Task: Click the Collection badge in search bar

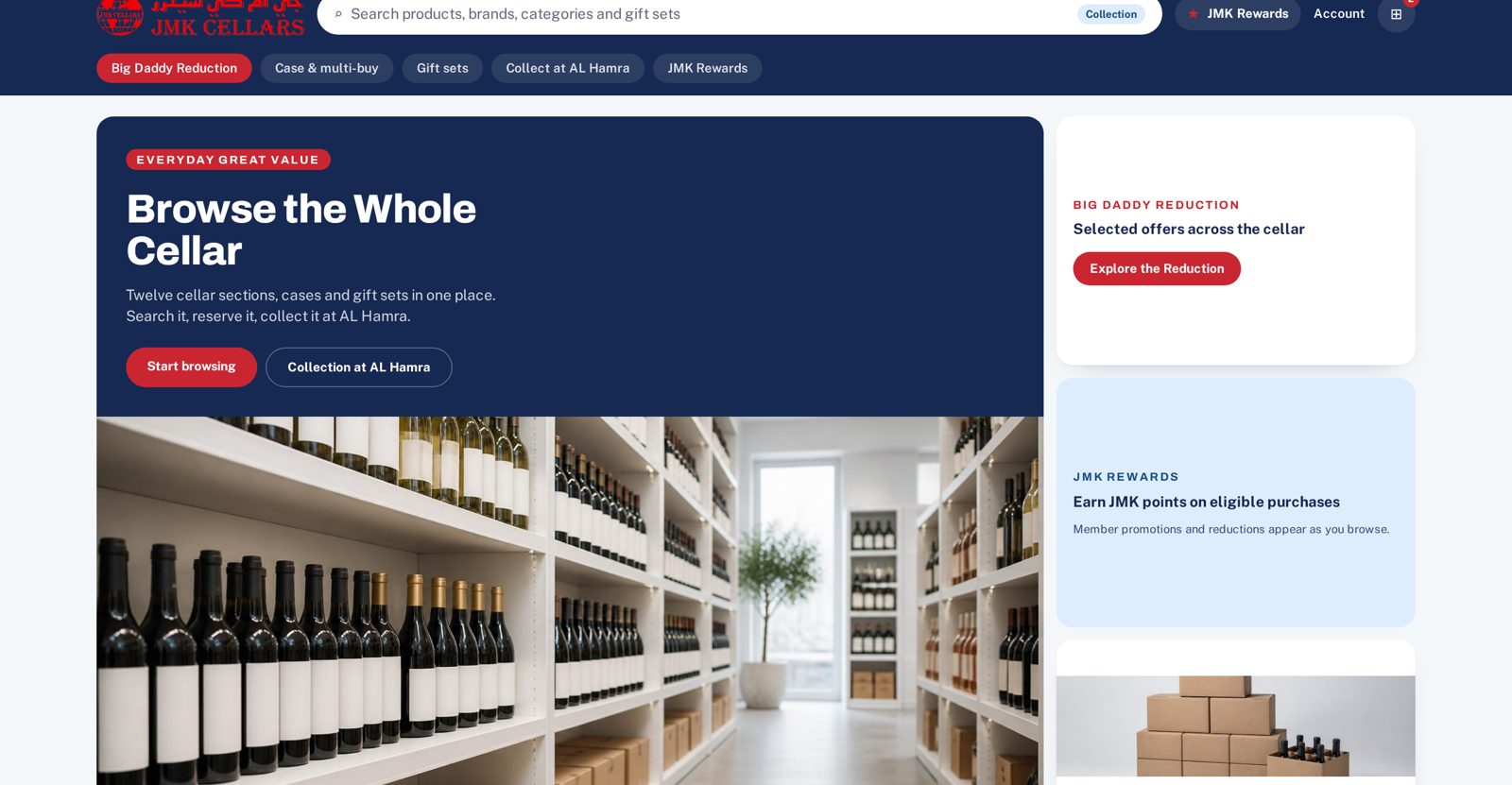Action: coord(1111,14)
